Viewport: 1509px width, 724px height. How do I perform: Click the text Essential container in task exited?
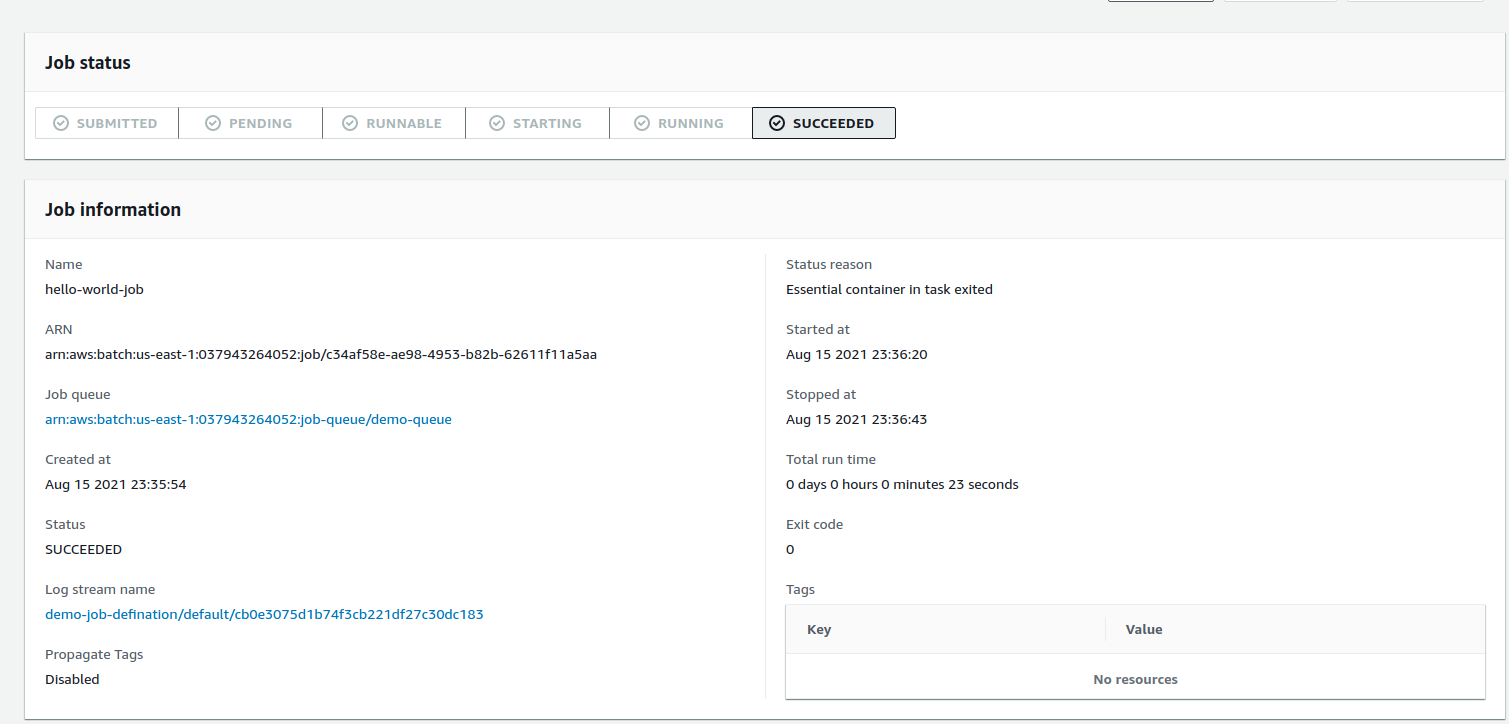pos(889,290)
